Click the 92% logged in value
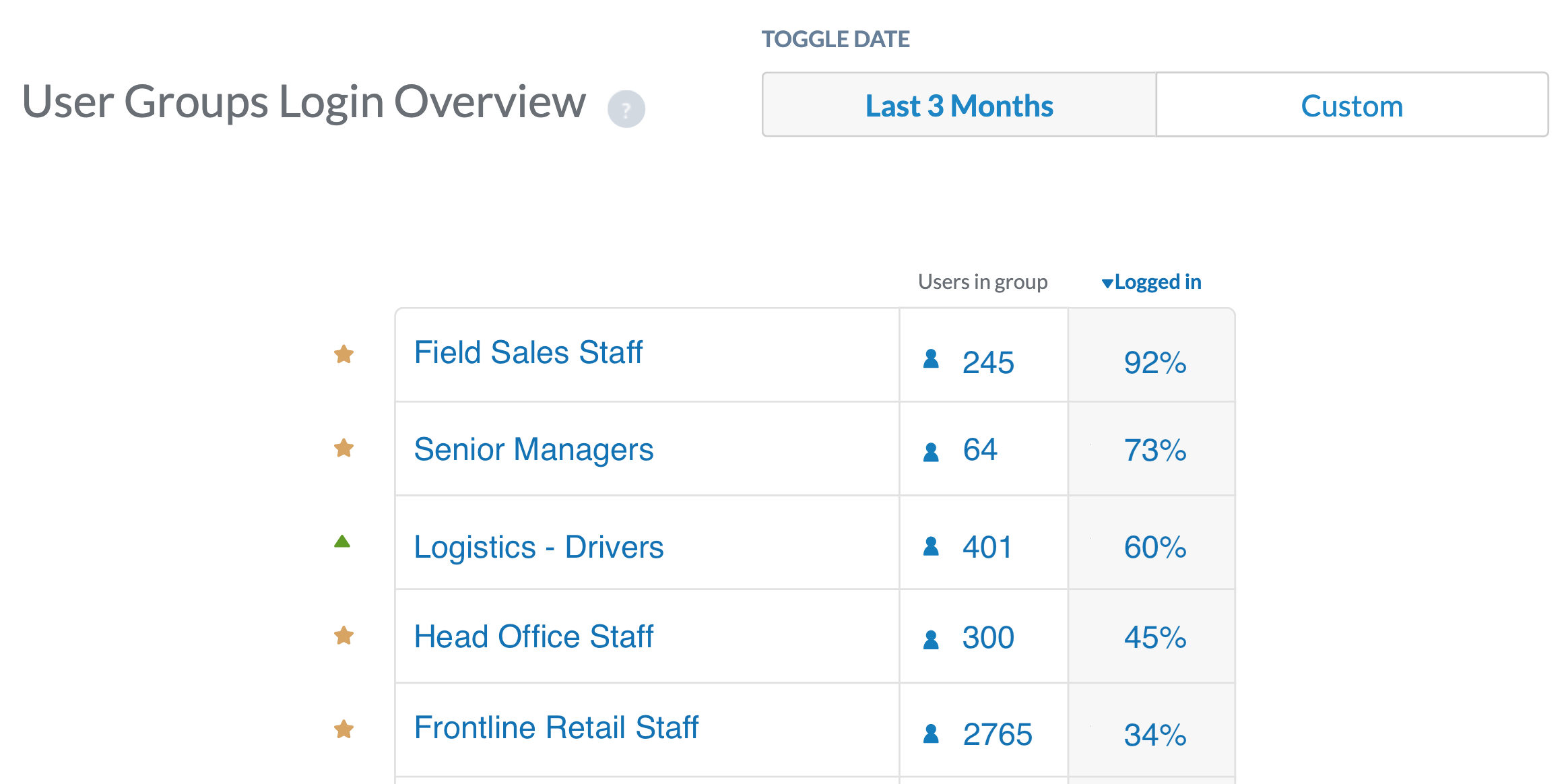The width and height of the screenshot is (1564, 784). click(x=1155, y=363)
